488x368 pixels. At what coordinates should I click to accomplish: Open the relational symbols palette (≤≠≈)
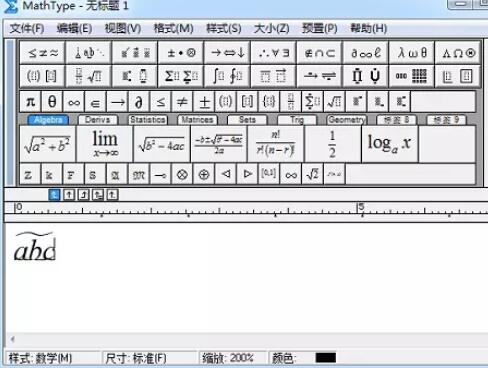(43, 53)
